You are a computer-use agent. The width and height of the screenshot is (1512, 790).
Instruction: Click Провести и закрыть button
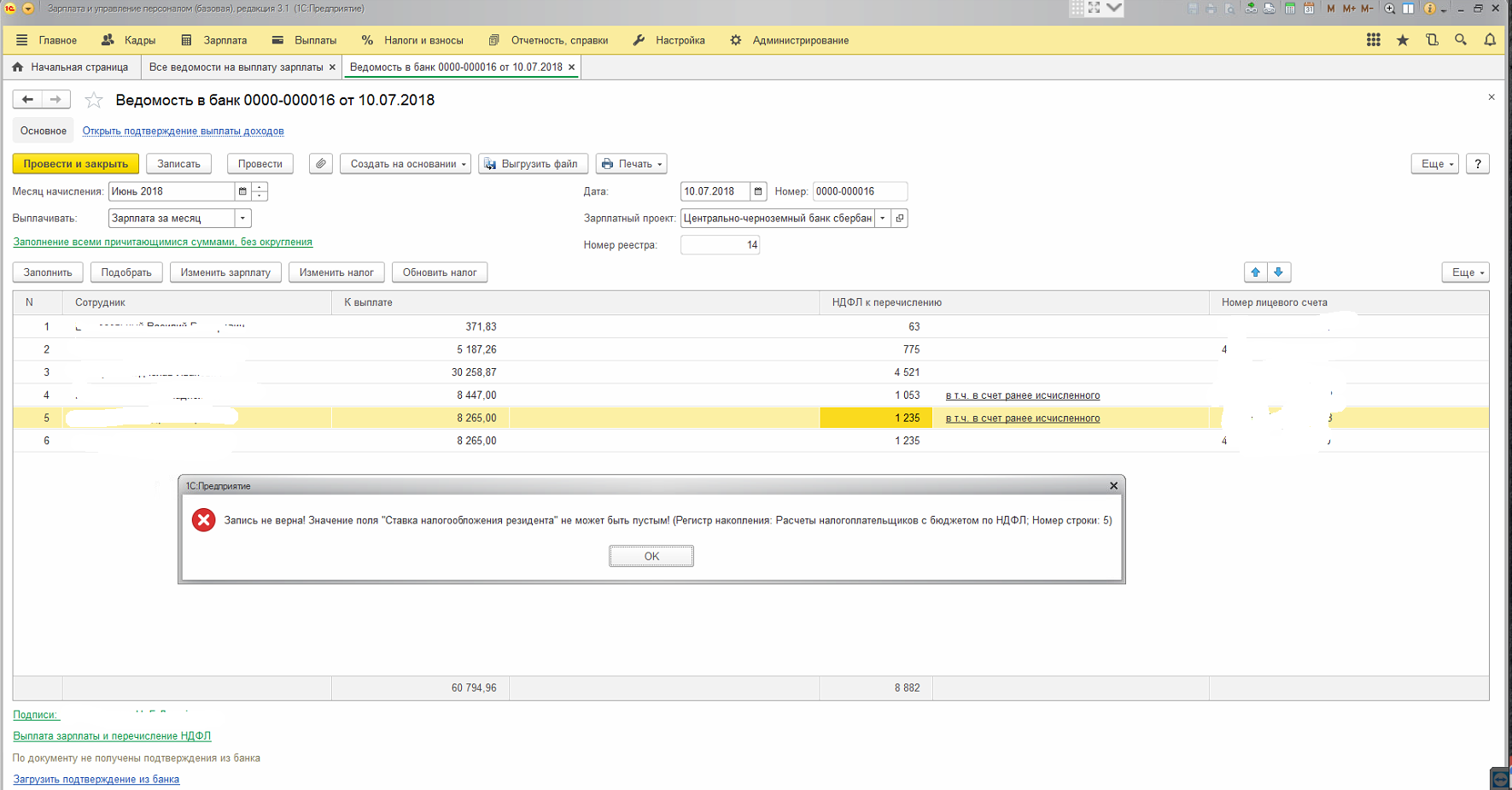[x=76, y=164]
